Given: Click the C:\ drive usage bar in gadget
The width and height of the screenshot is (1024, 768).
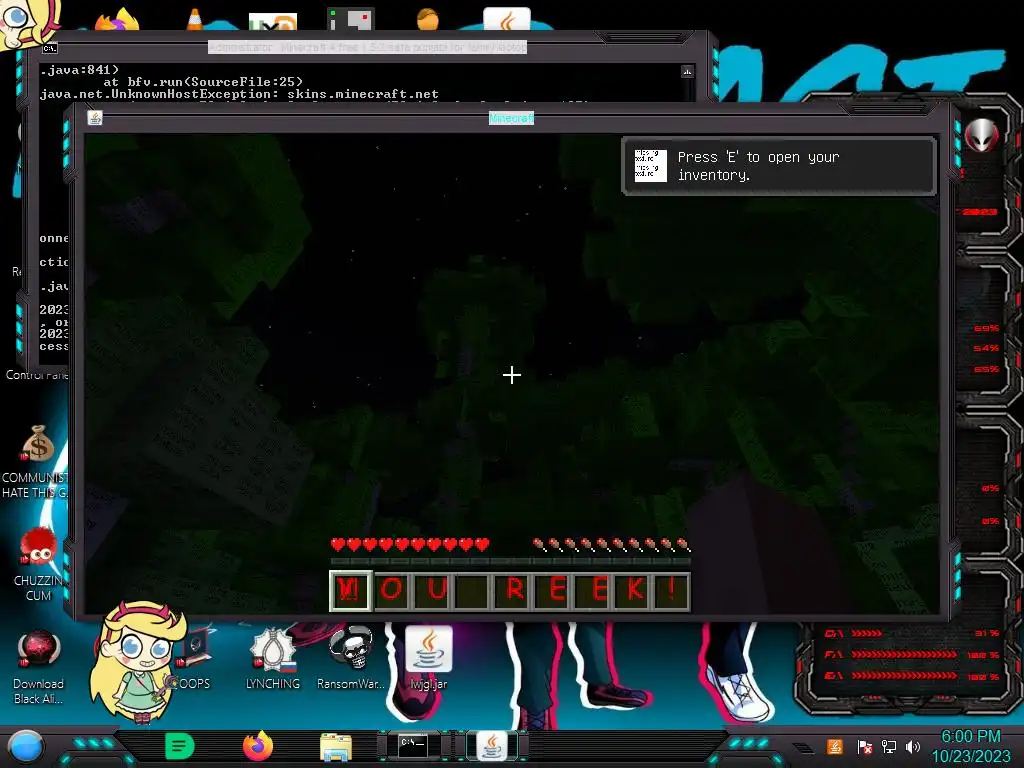Looking at the screenshot, I should tap(912, 633).
